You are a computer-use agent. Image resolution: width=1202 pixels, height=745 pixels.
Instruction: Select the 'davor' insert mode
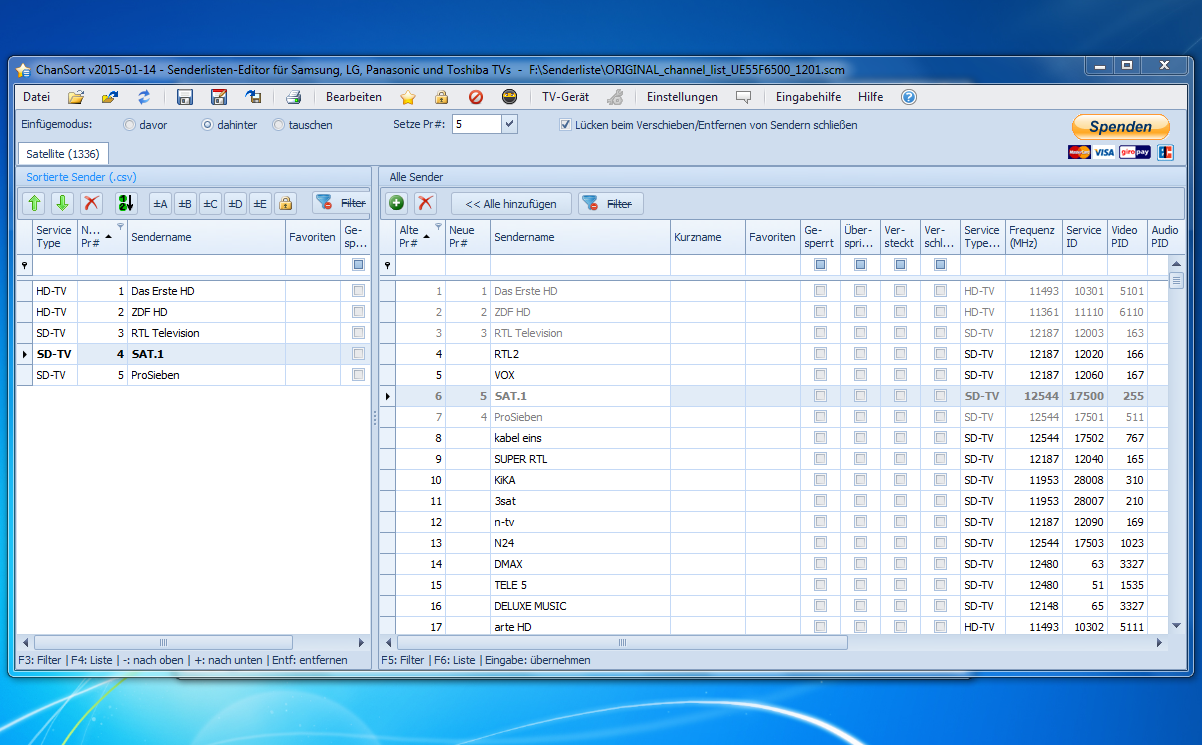[x=129, y=125]
